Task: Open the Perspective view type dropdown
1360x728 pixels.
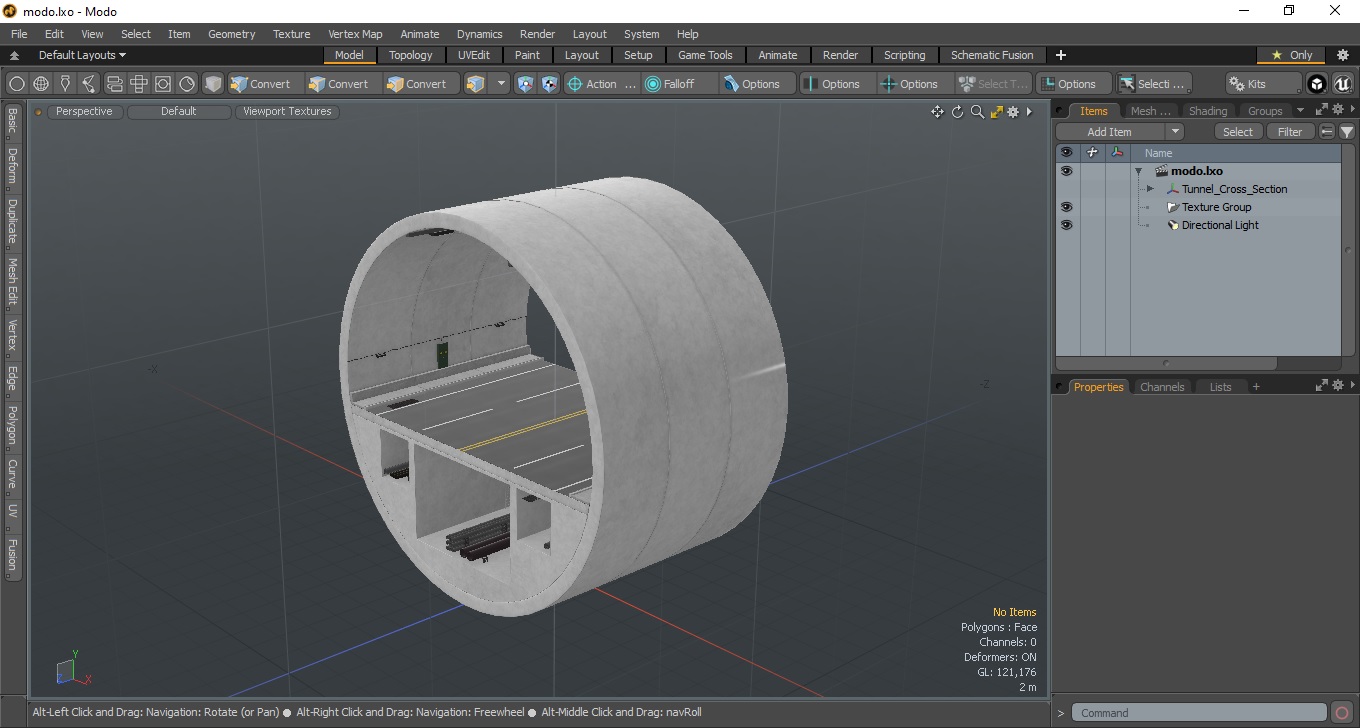Action: pos(85,112)
